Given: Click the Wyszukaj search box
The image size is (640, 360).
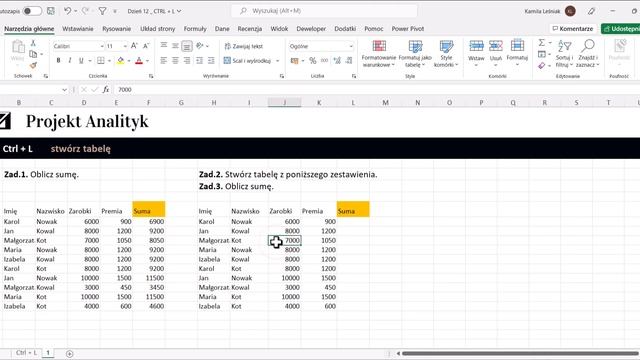Looking at the screenshot, I should [324, 11].
